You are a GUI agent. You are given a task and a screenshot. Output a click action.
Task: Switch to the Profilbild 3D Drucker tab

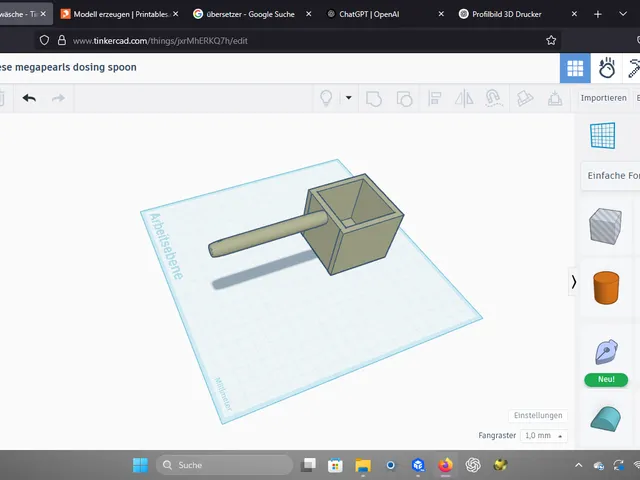pos(506,14)
